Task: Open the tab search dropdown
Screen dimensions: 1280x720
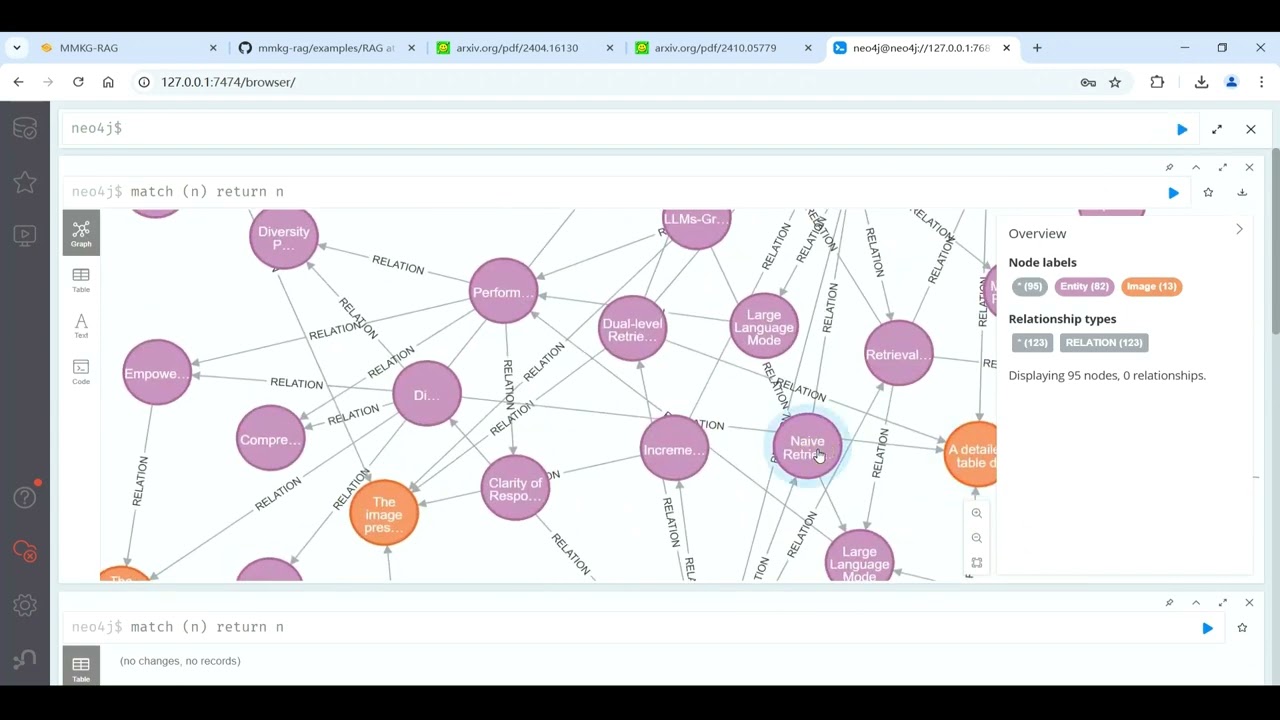Action: [x=17, y=48]
